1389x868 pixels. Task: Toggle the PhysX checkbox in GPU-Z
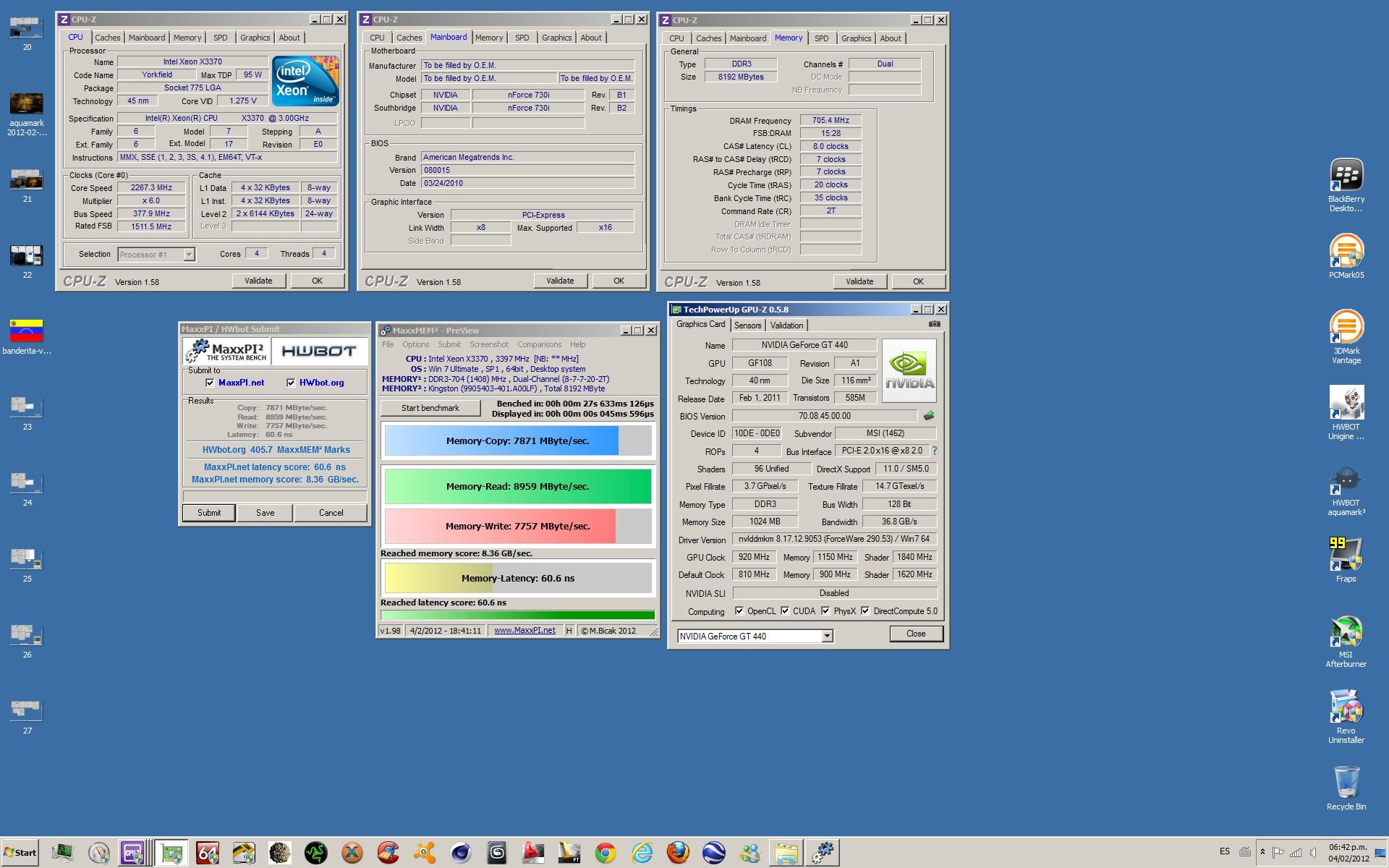point(825,611)
